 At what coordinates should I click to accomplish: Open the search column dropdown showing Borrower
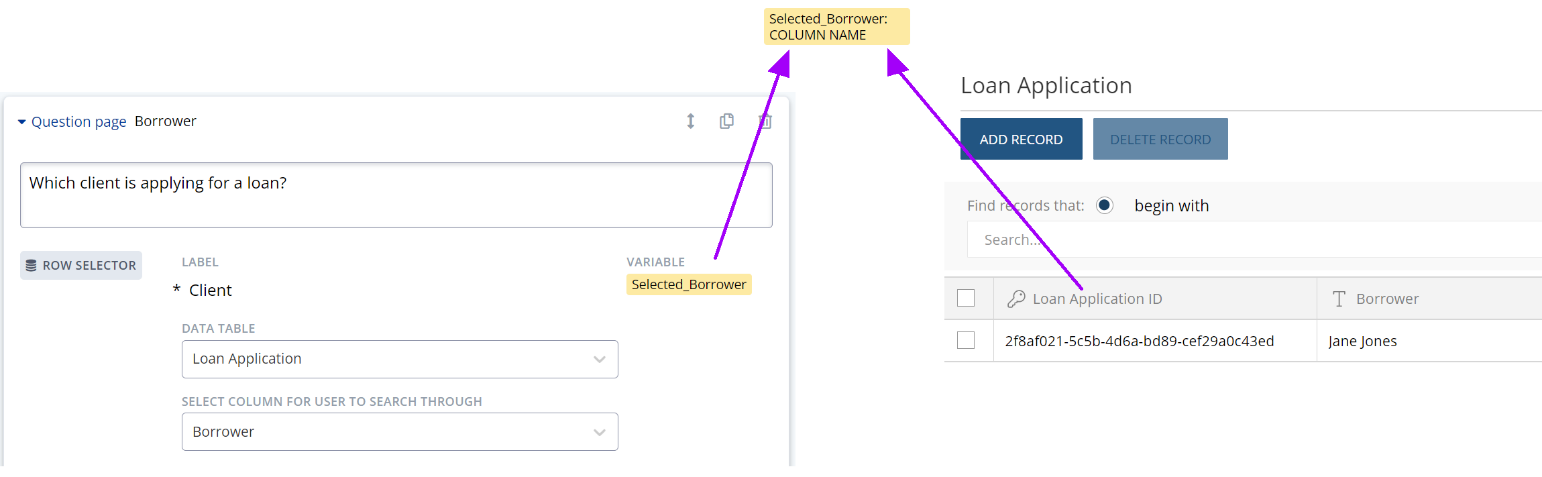point(400,432)
